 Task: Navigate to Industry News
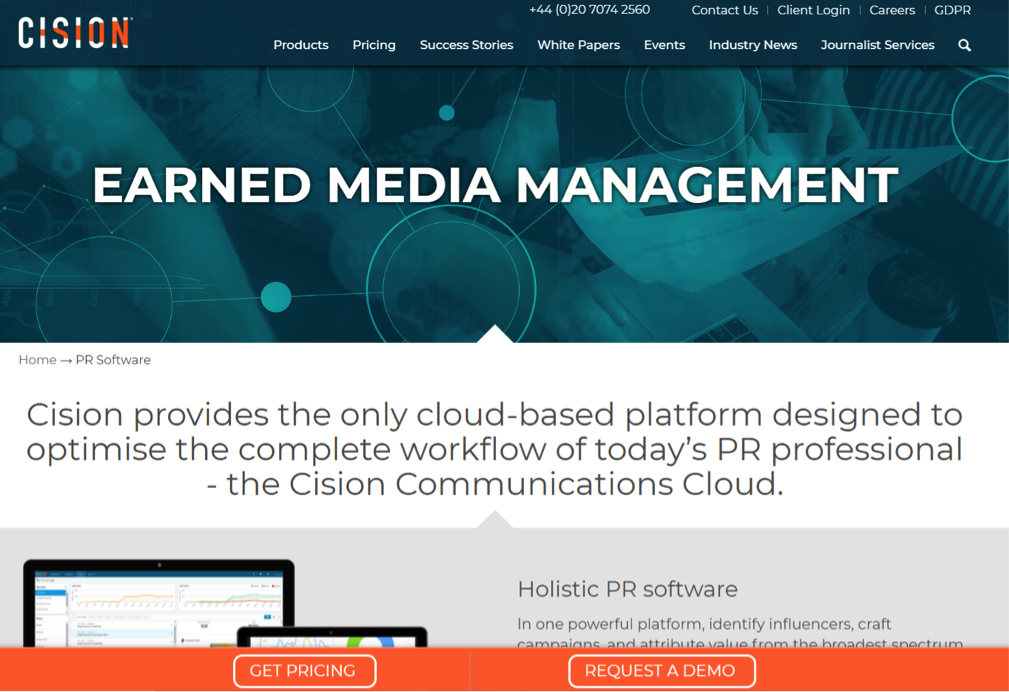point(753,45)
